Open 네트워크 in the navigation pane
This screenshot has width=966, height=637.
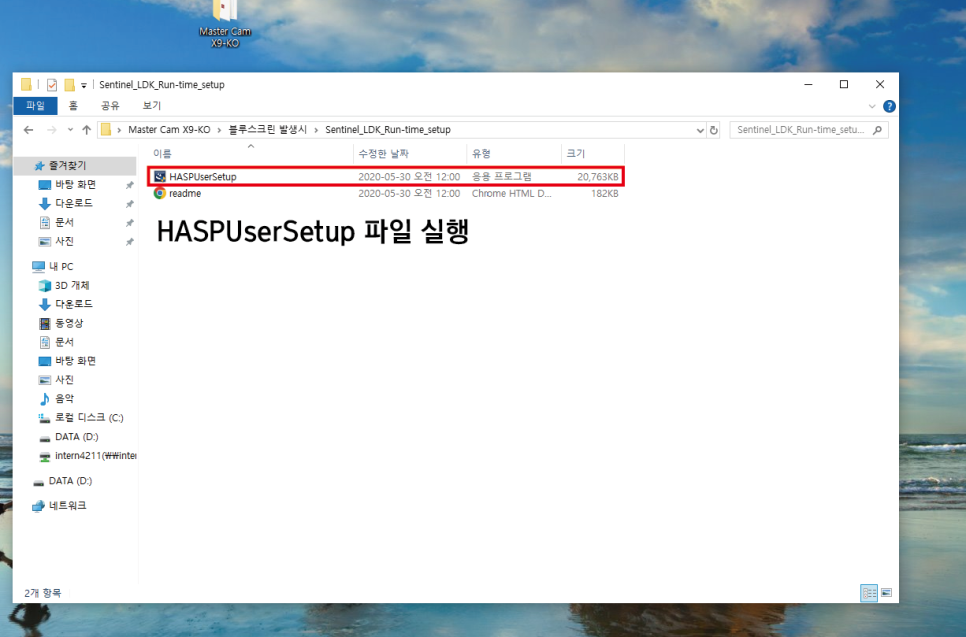coord(68,505)
